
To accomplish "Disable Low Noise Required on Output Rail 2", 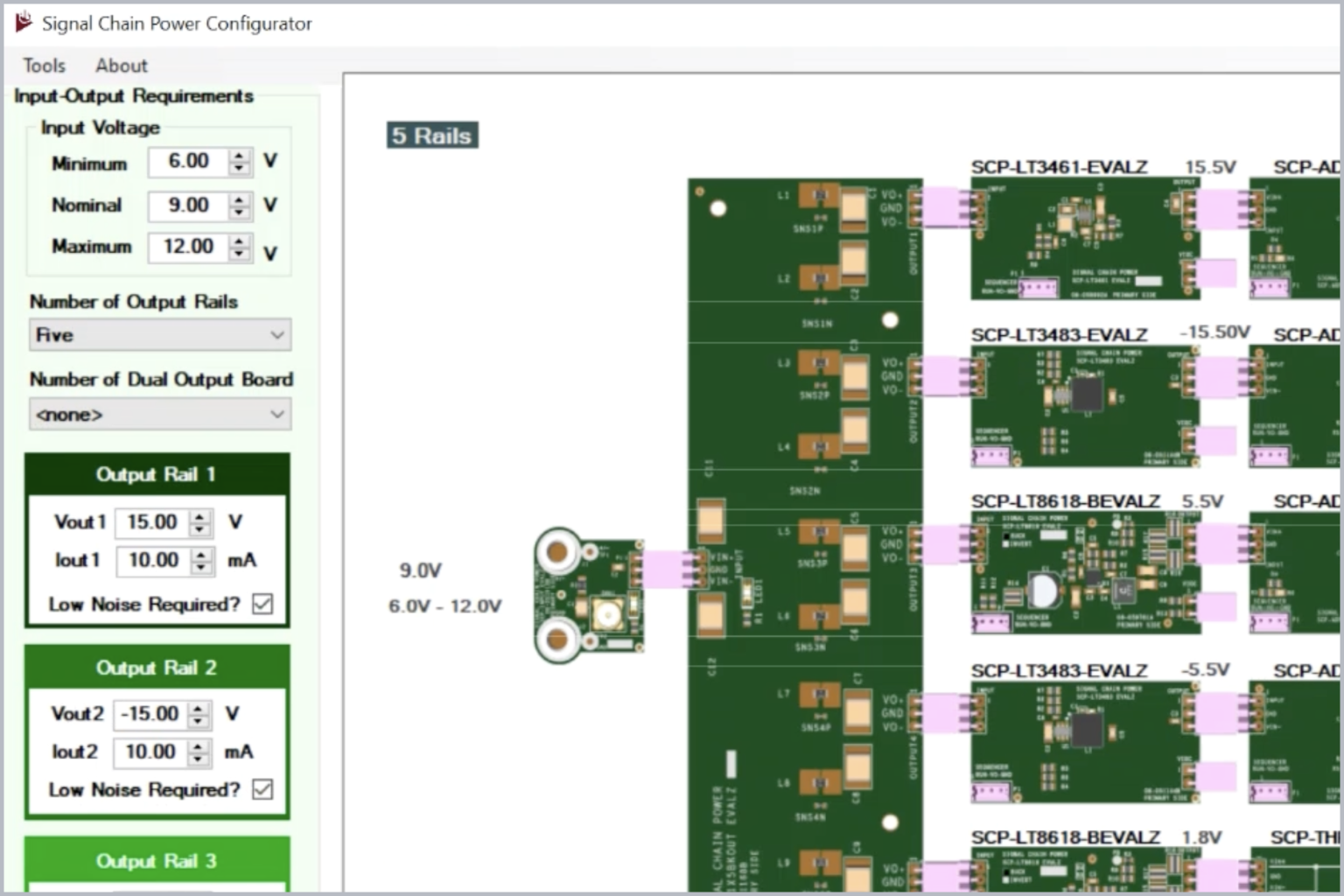I will [263, 788].
